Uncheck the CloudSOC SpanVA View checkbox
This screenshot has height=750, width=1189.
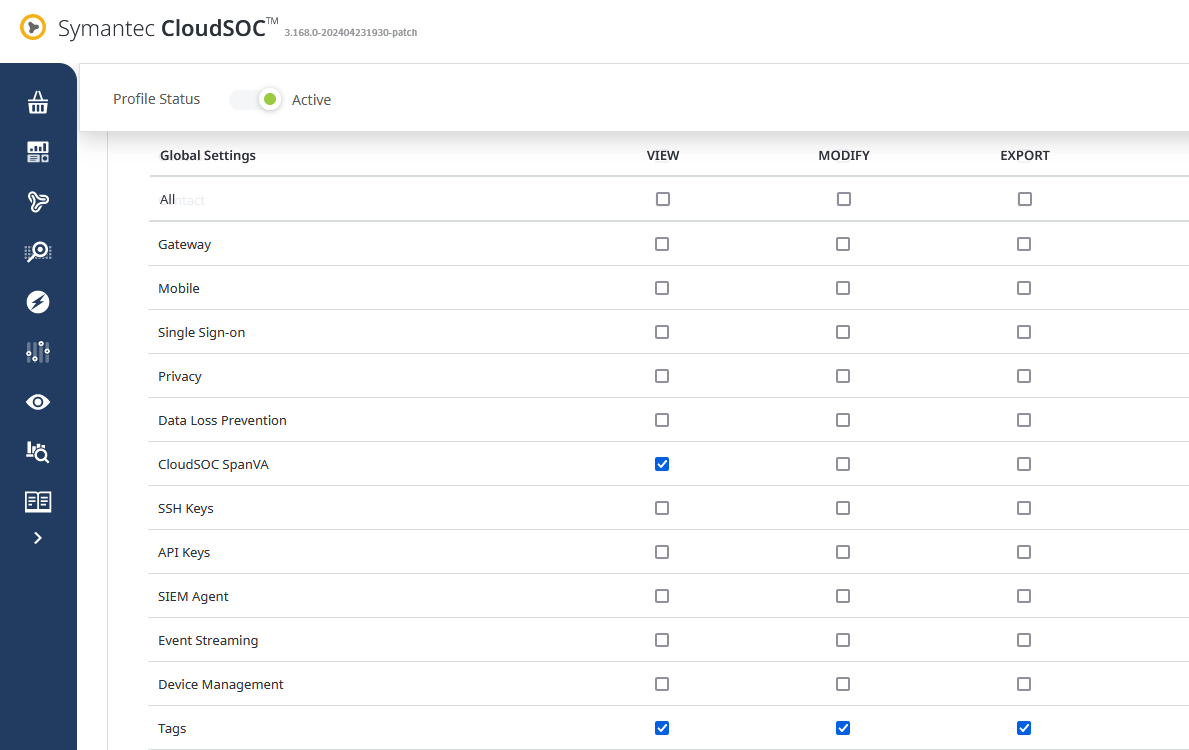pos(662,464)
